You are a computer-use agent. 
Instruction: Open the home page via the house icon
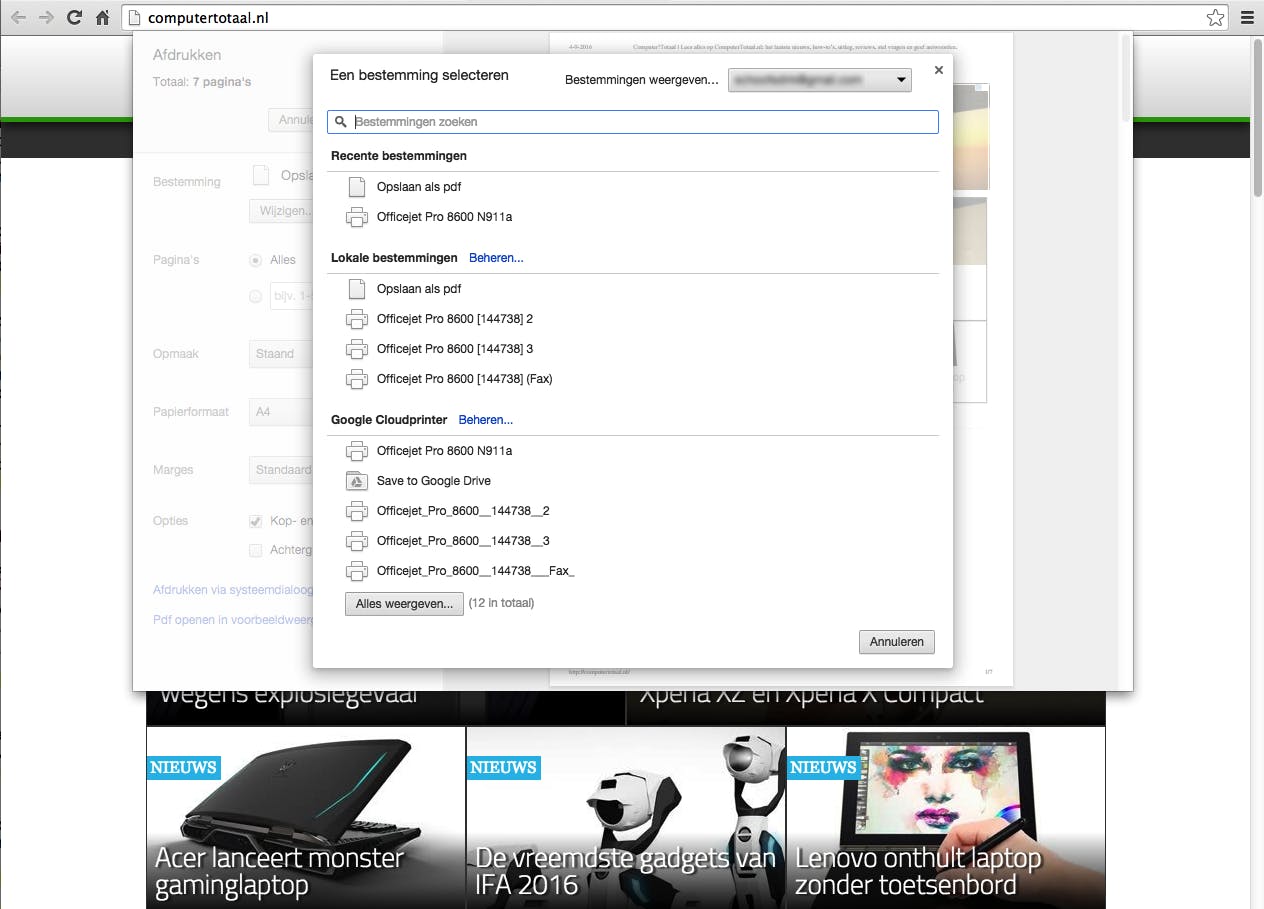[102, 18]
